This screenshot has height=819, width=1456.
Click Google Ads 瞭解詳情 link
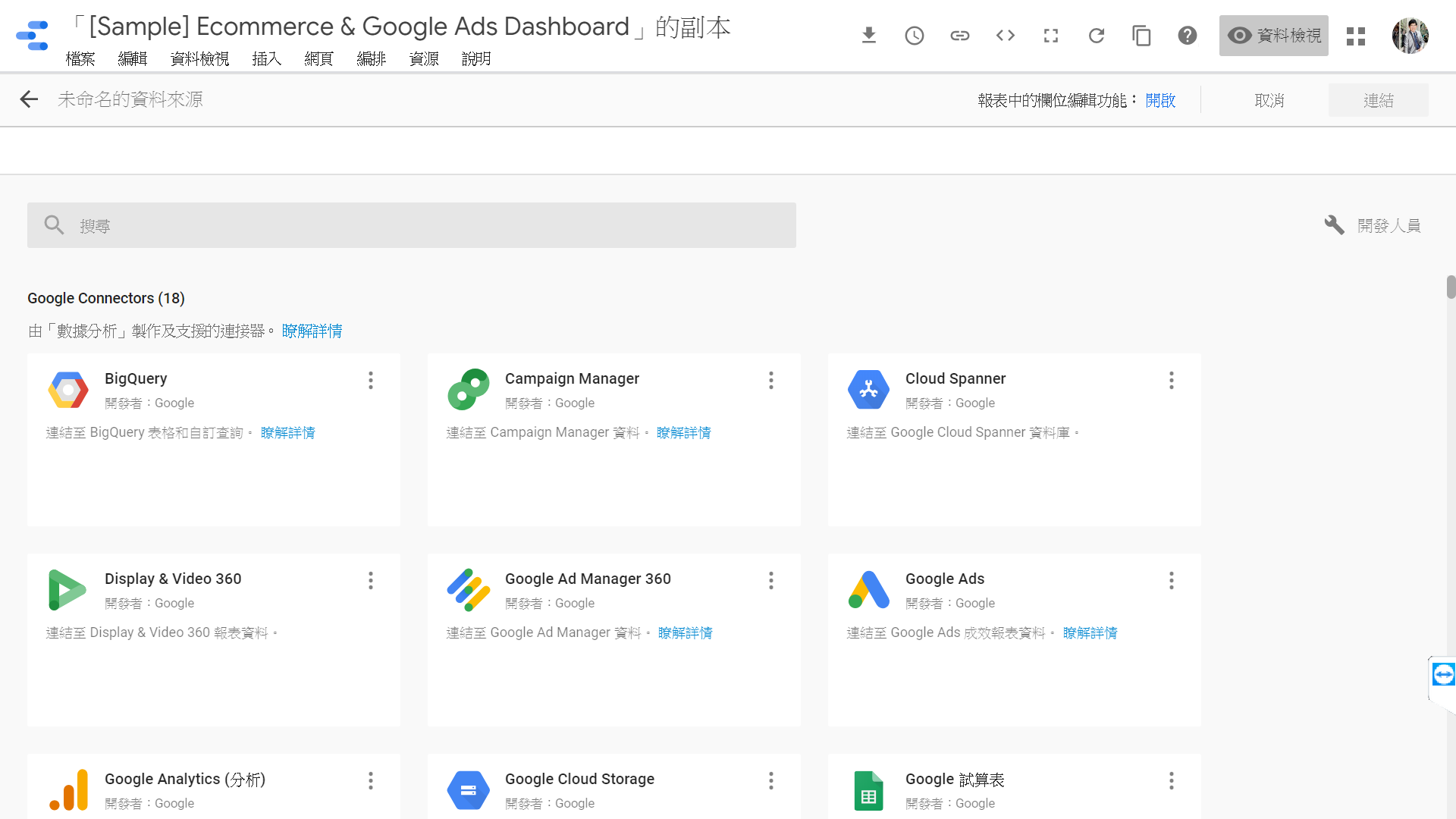[1090, 632]
